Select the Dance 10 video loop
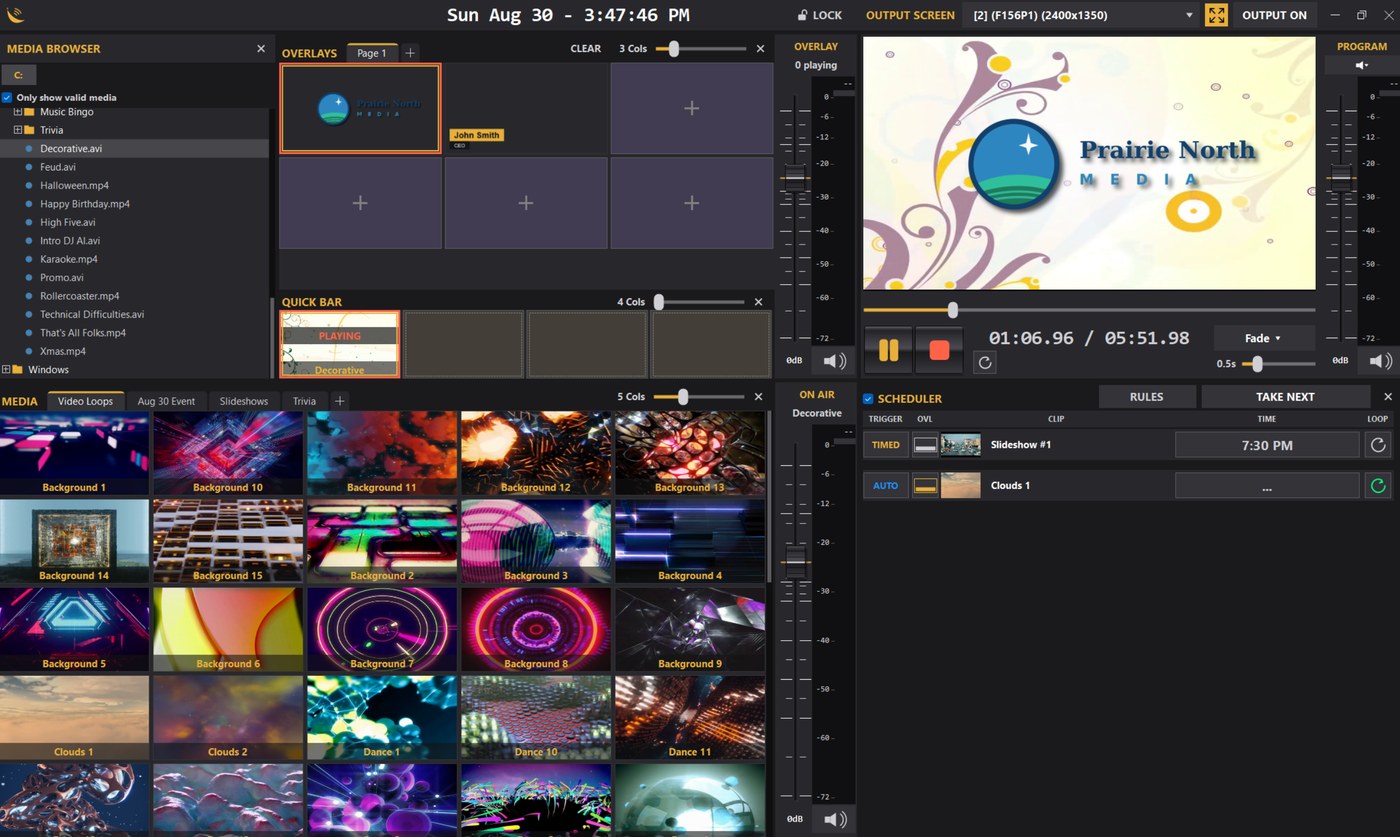 (535, 717)
